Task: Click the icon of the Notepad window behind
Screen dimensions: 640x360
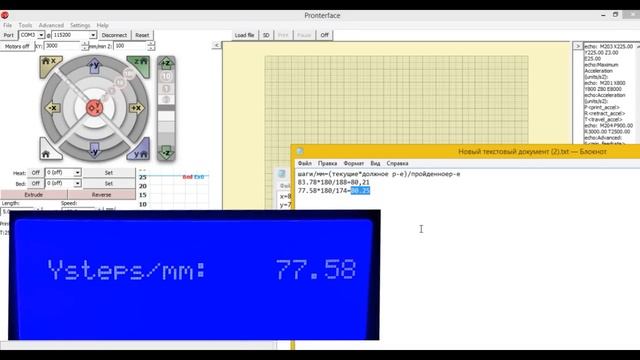Action: [x=282, y=173]
